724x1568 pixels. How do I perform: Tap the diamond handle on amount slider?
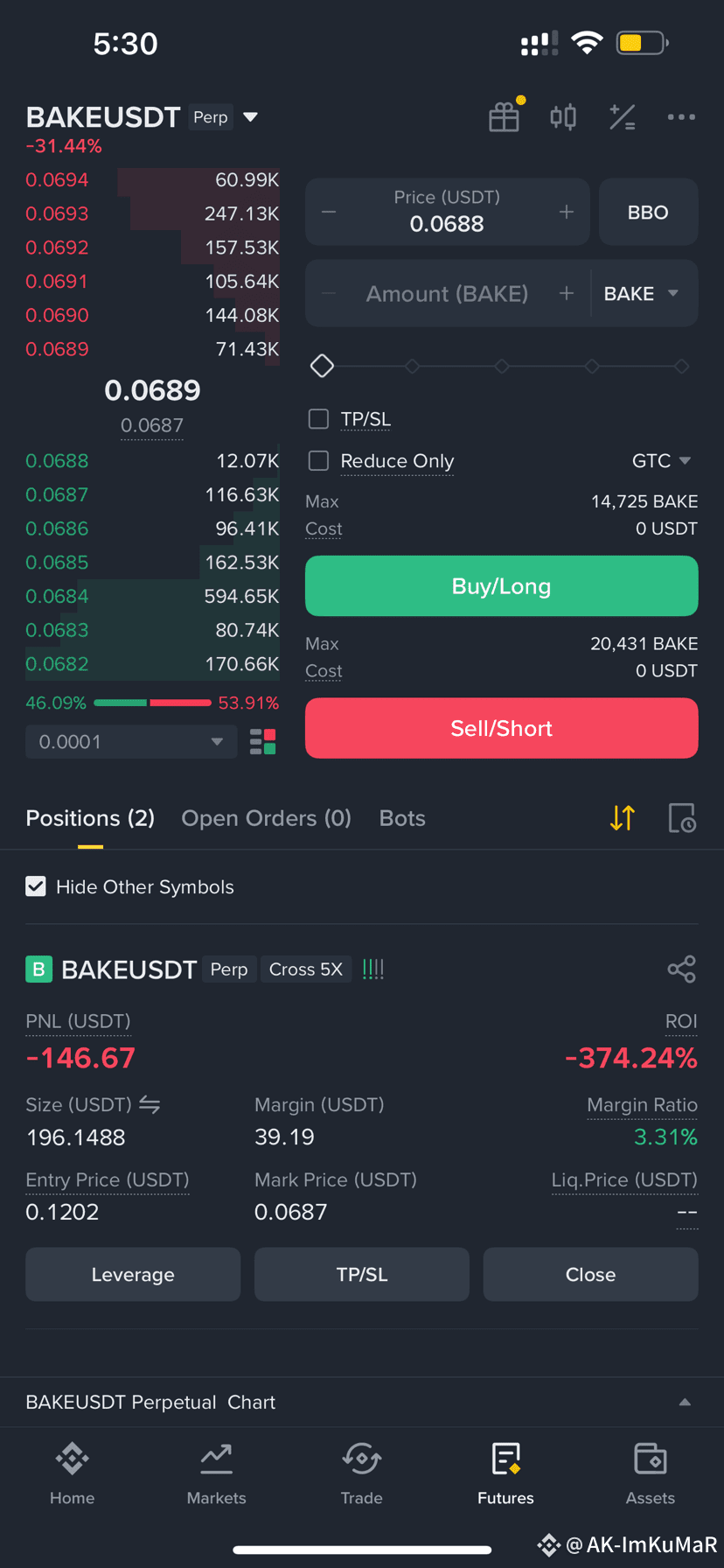322,366
